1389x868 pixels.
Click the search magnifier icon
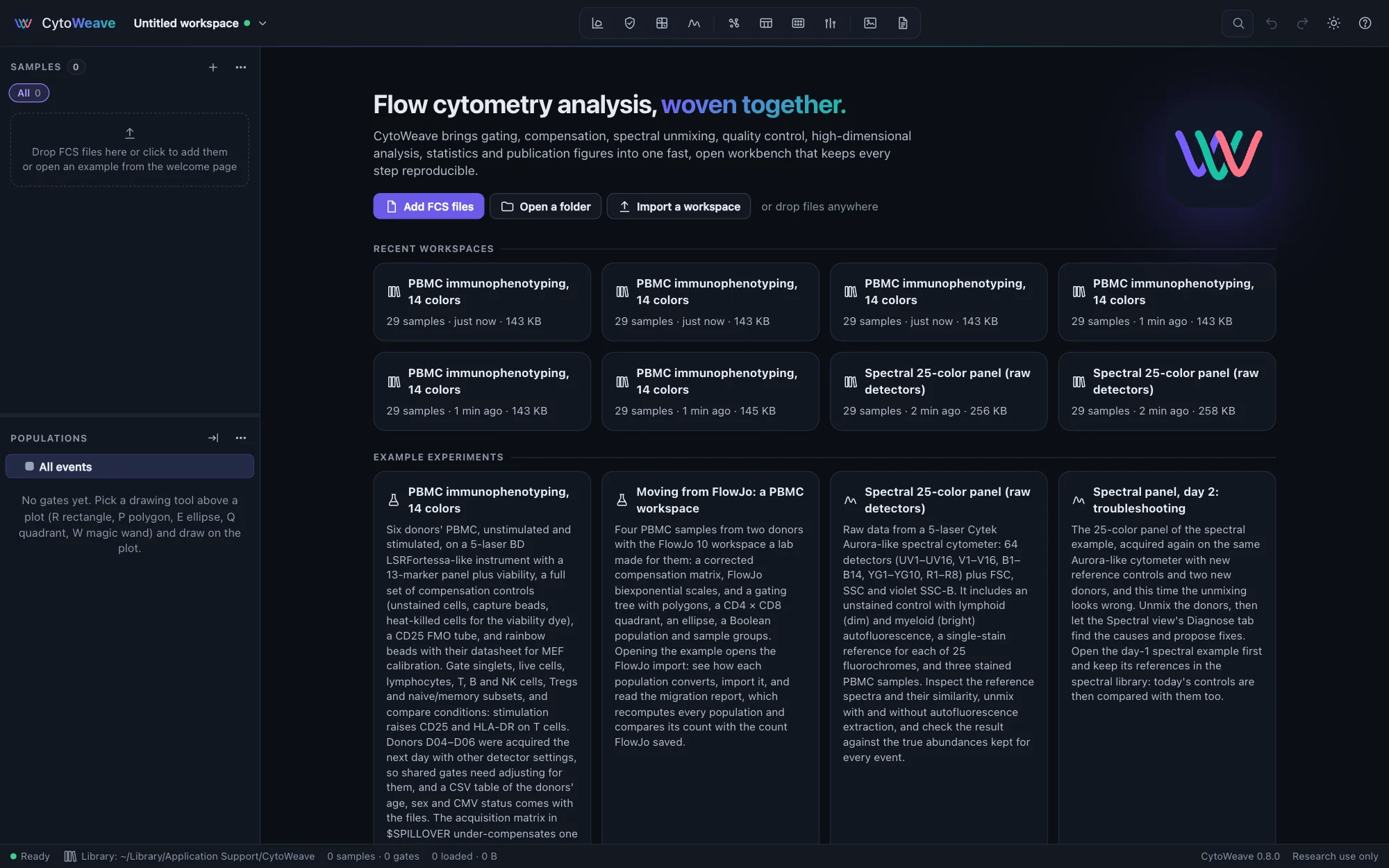(1238, 23)
